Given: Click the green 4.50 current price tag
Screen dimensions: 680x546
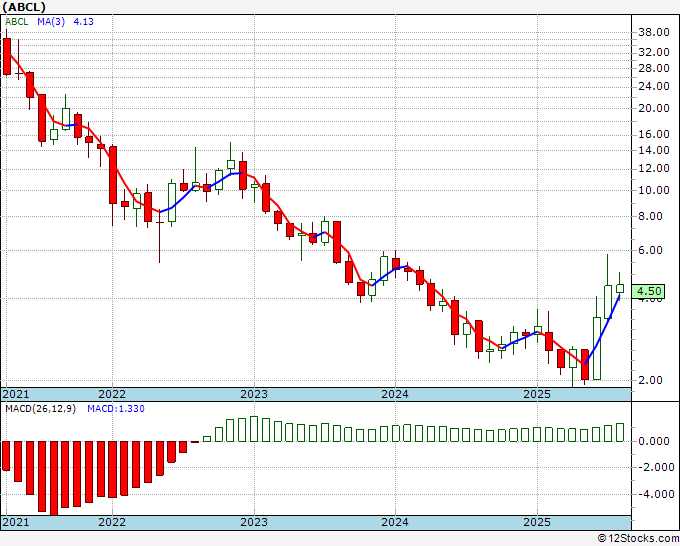Looking at the screenshot, I should (x=648, y=291).
